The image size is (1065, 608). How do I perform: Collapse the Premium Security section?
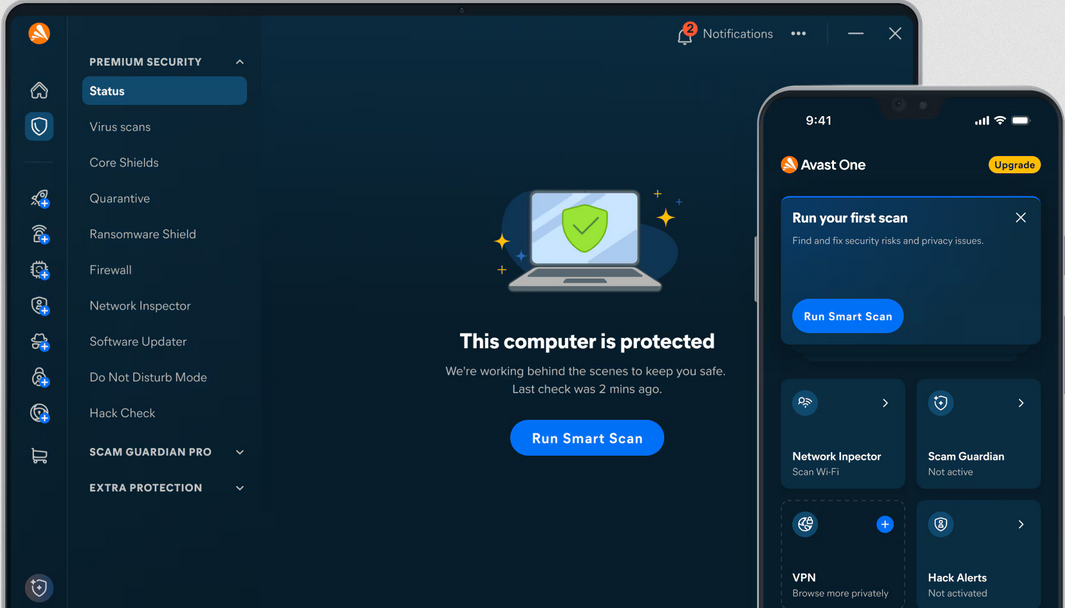point(240,62)
